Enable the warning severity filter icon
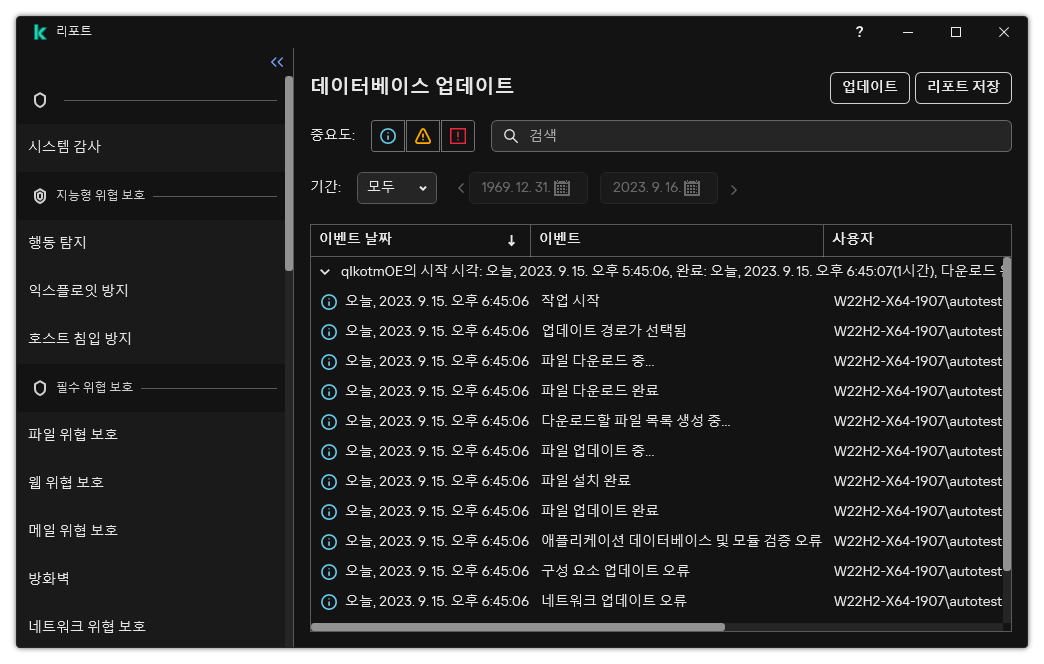The height and width of the screenshot is (664, 1044). (422, 136)
